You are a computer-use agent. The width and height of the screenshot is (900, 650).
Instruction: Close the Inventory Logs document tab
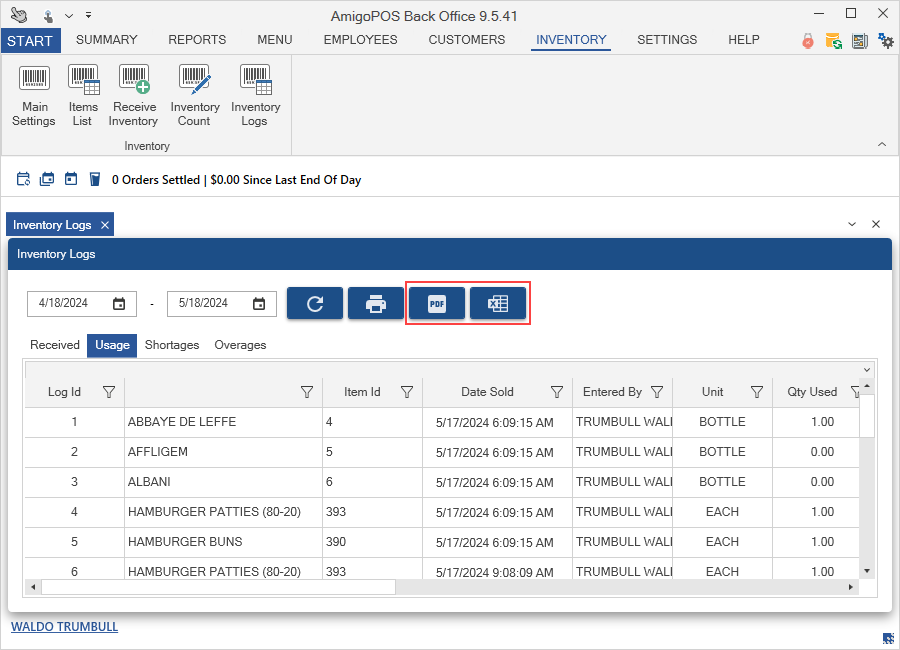[x=104, y=225]
